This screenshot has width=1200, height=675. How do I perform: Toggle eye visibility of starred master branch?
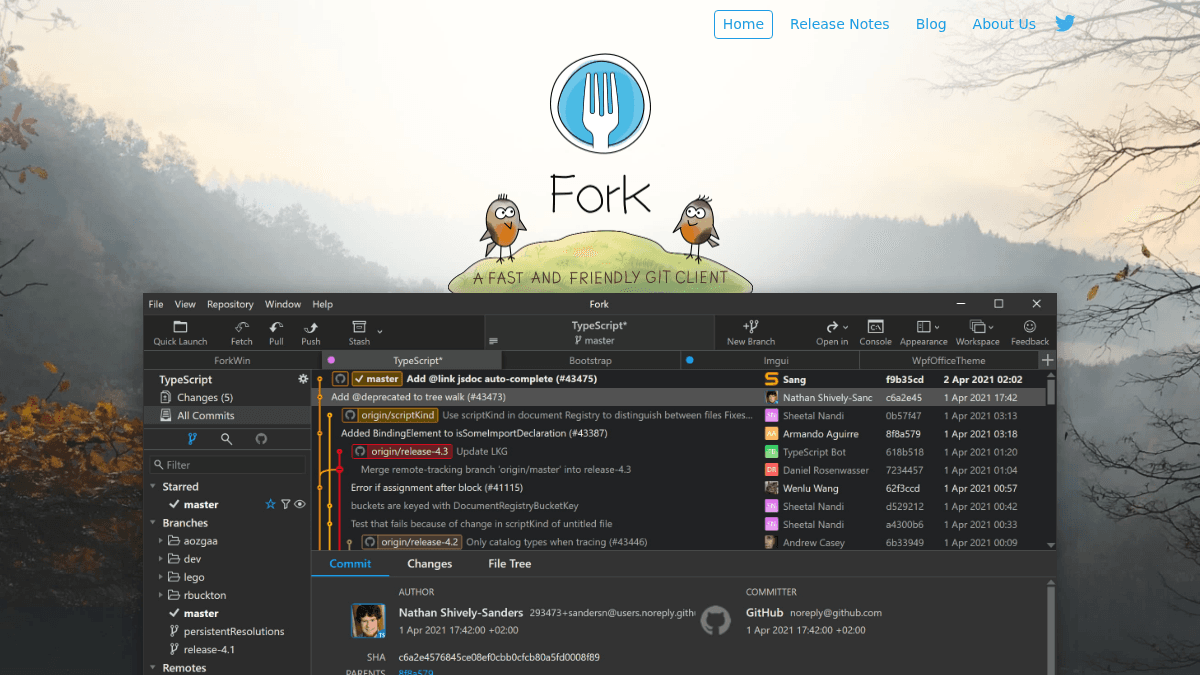[300, 505]
